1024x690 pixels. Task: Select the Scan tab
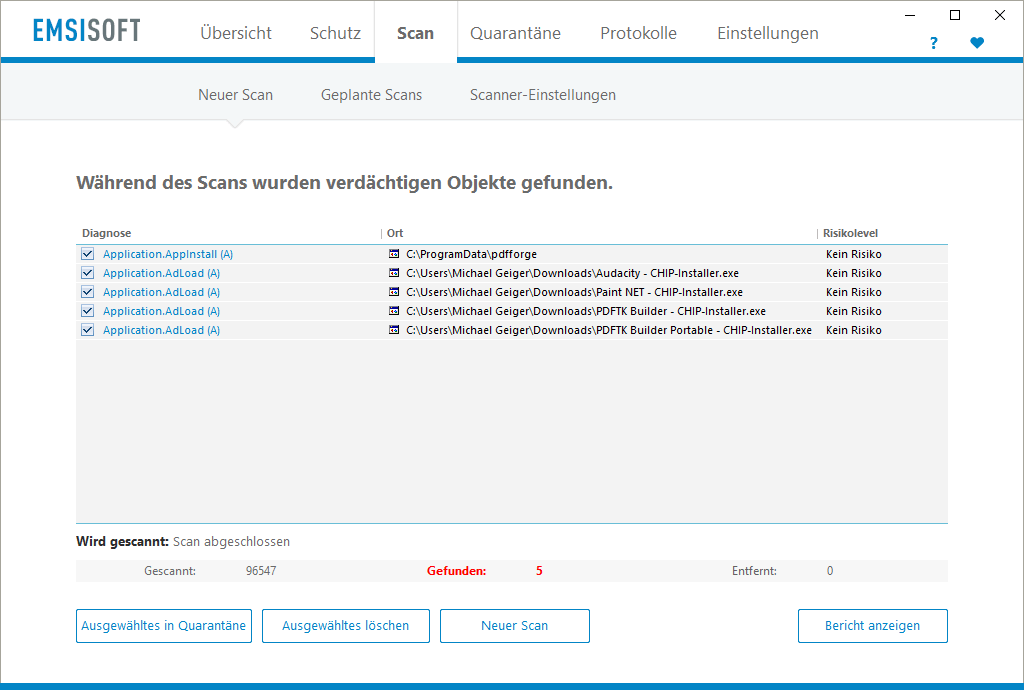(x=415, y=33)
